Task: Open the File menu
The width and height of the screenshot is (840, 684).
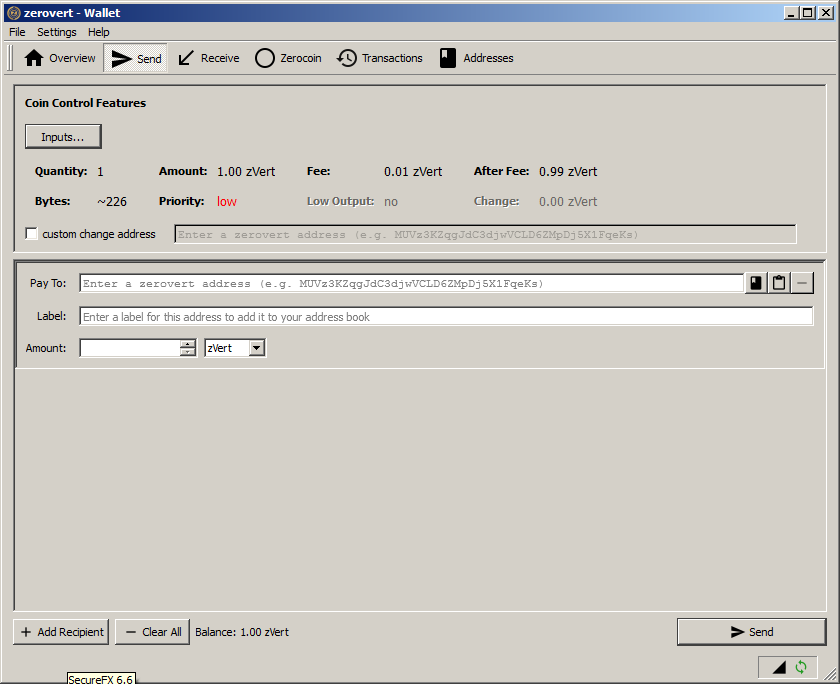Action: pos(17,32)
